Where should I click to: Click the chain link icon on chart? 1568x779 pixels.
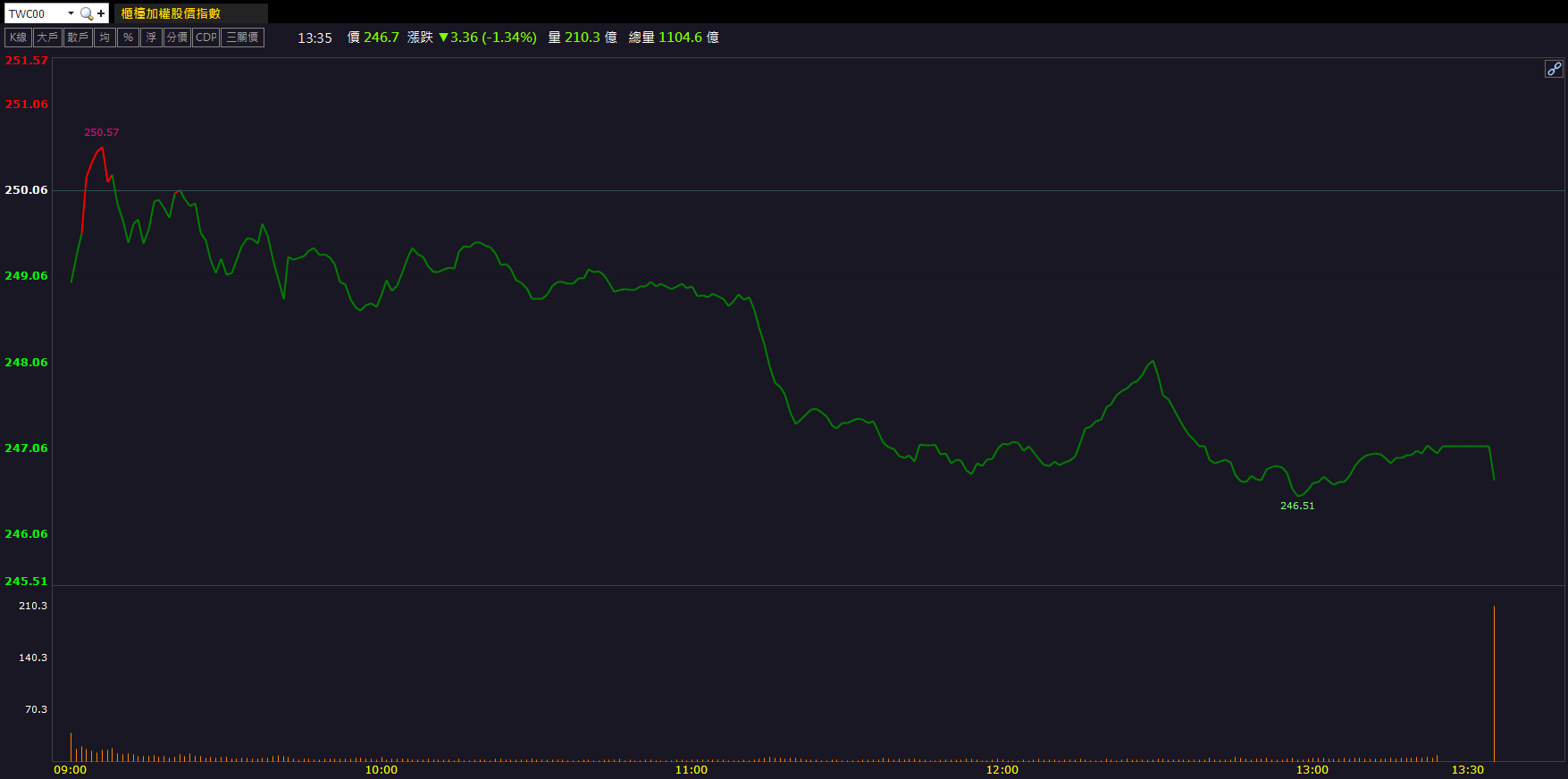1554,69
